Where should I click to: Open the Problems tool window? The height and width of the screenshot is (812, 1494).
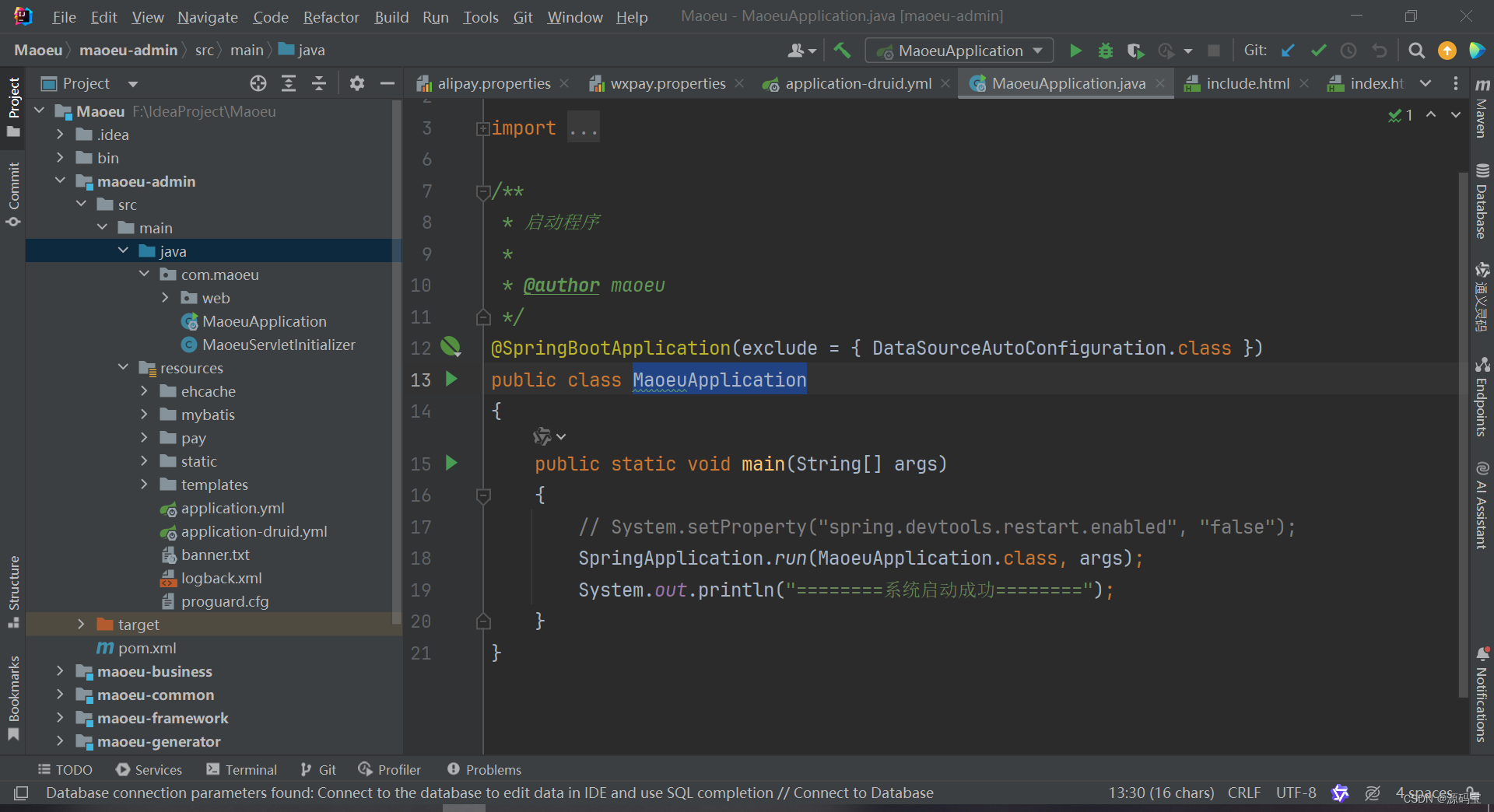(x=484, y=769)
